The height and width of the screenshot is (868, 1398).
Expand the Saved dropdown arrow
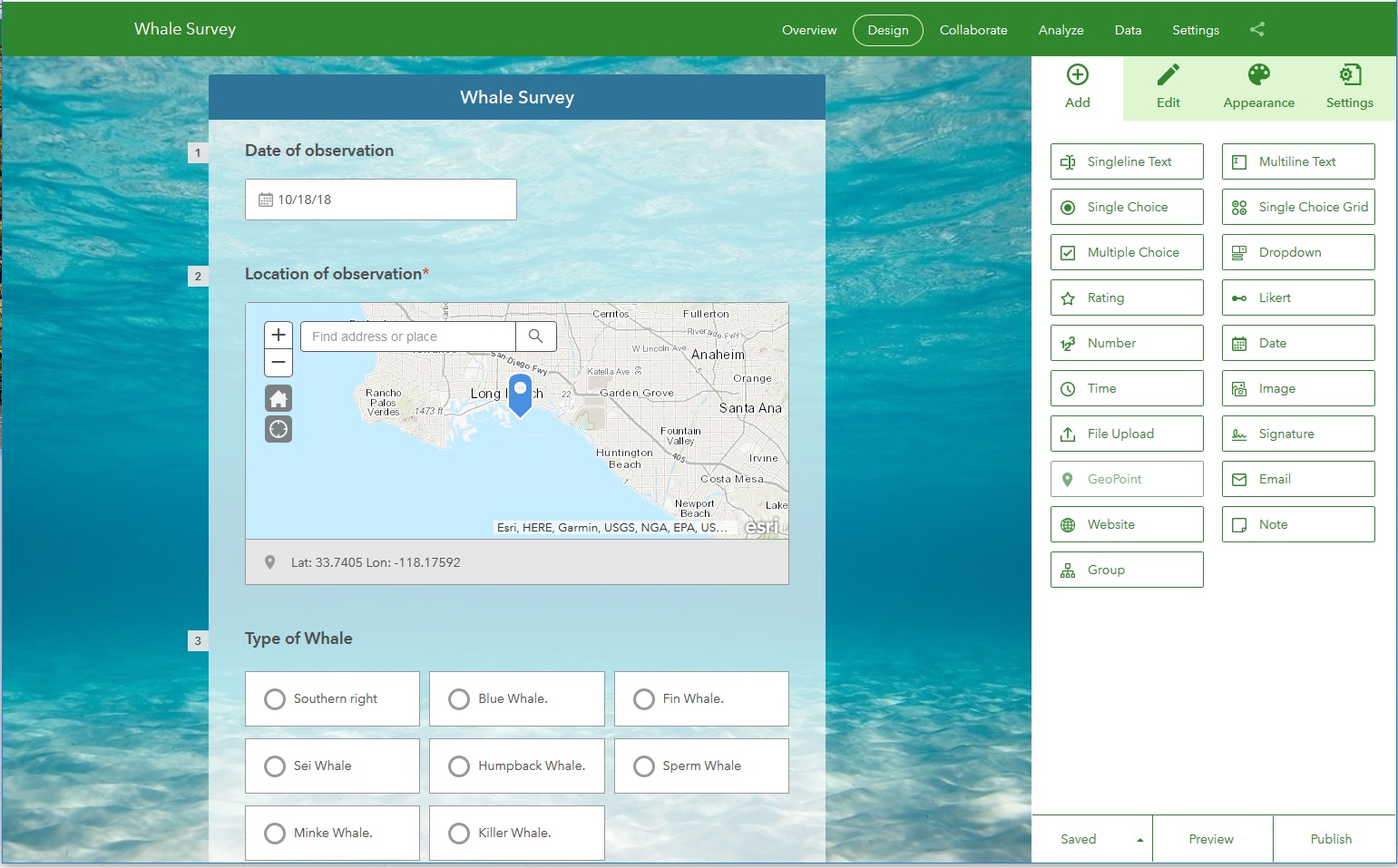coord(1139,840)
